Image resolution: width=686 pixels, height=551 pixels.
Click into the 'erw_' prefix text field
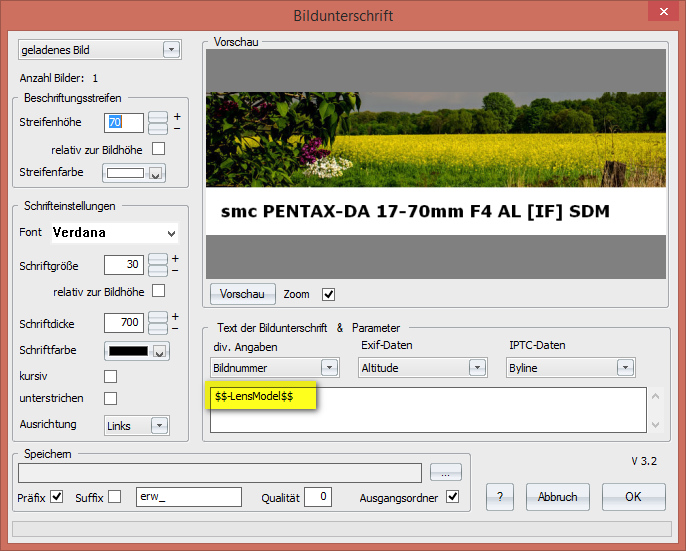tap(189, 497)
